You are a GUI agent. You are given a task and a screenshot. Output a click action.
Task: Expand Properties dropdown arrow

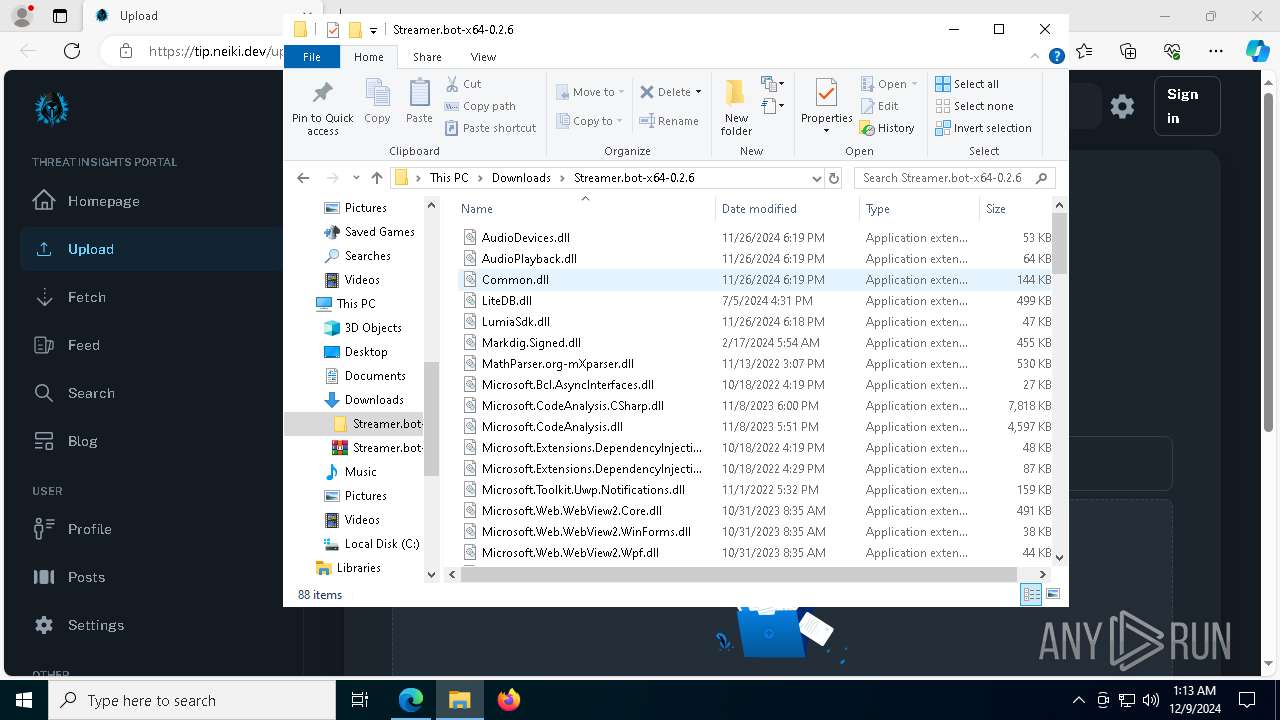point(826,131)
